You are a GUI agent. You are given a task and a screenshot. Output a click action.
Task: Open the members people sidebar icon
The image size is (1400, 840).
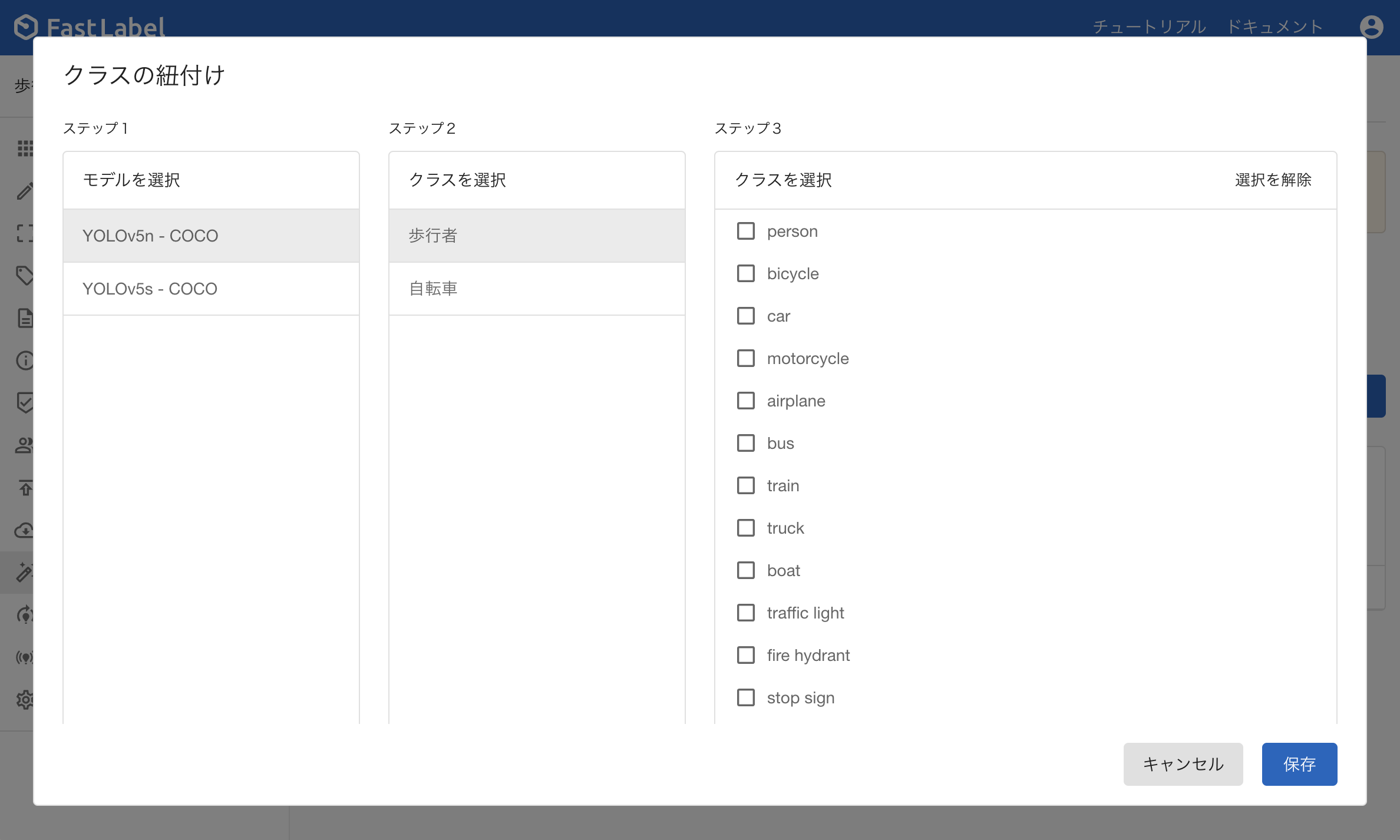pyautogui.click(x=25, y=445)
